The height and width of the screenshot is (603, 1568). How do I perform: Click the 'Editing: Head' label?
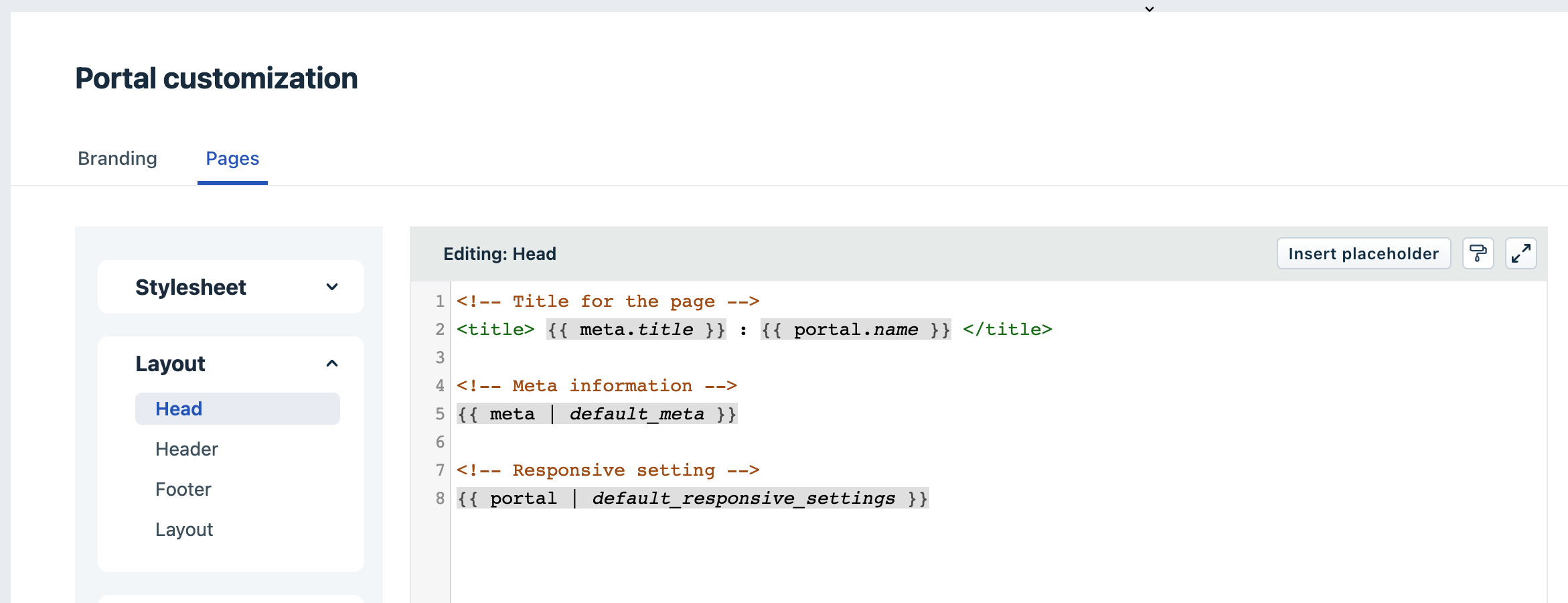pos(499,254)
